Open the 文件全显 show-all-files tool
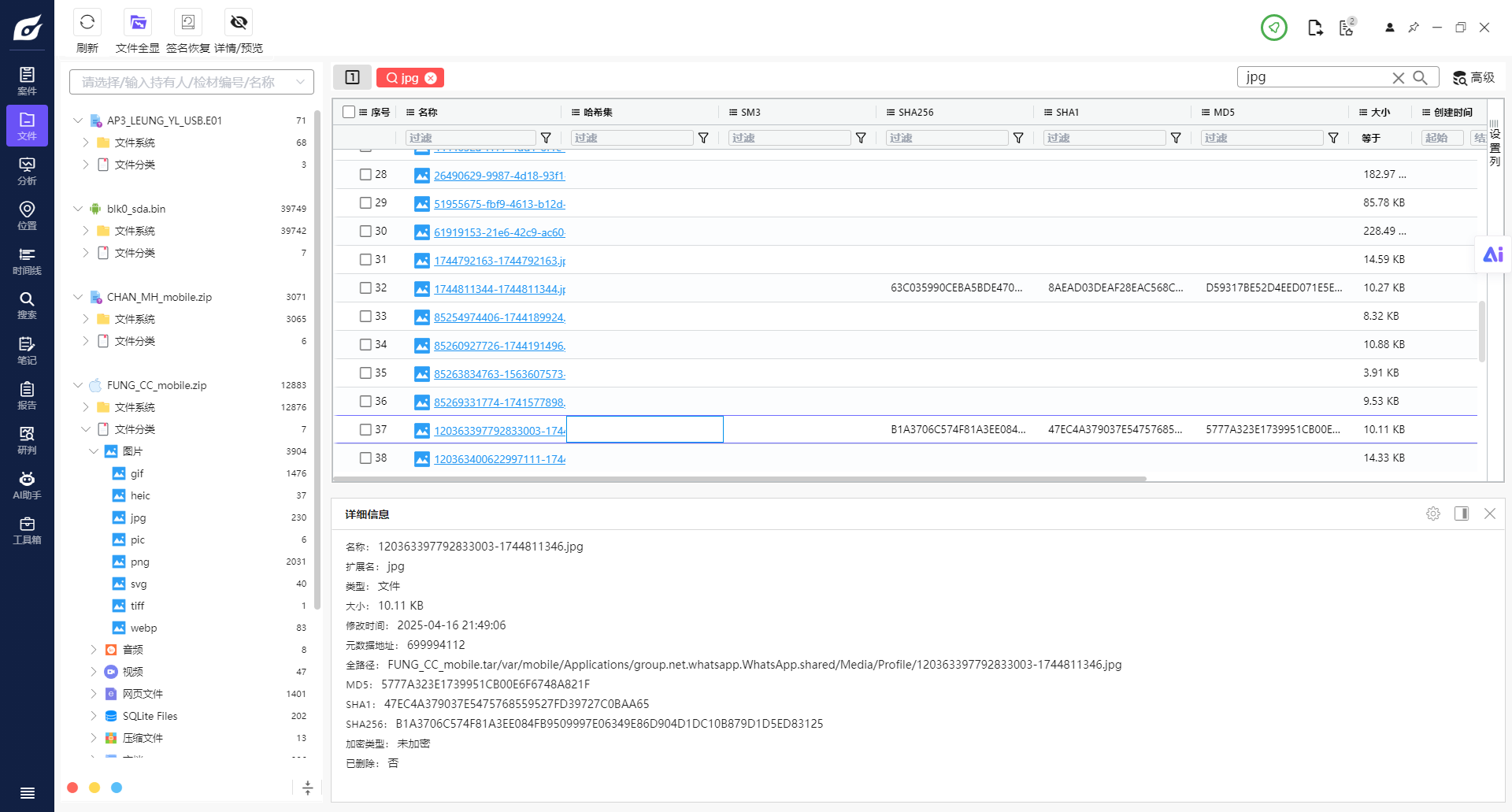 pos(138,23)
